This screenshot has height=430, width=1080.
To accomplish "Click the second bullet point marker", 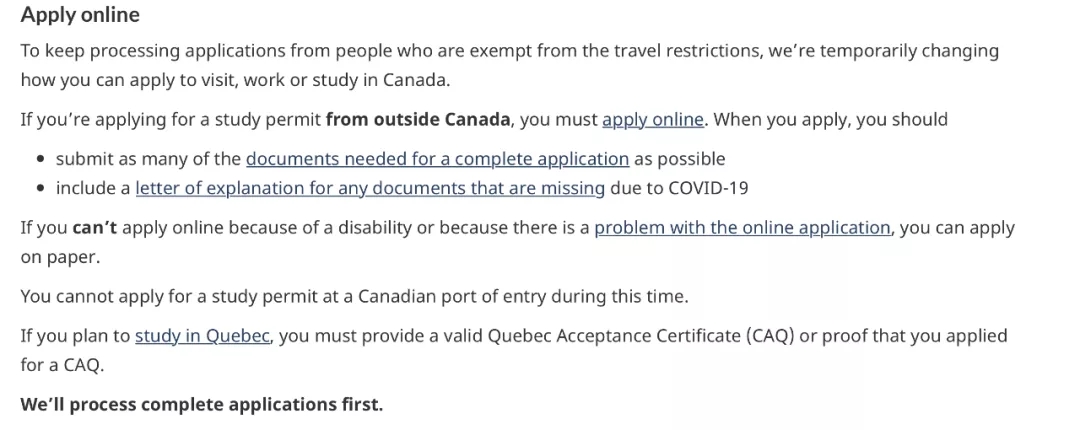I will click(42, 188).
